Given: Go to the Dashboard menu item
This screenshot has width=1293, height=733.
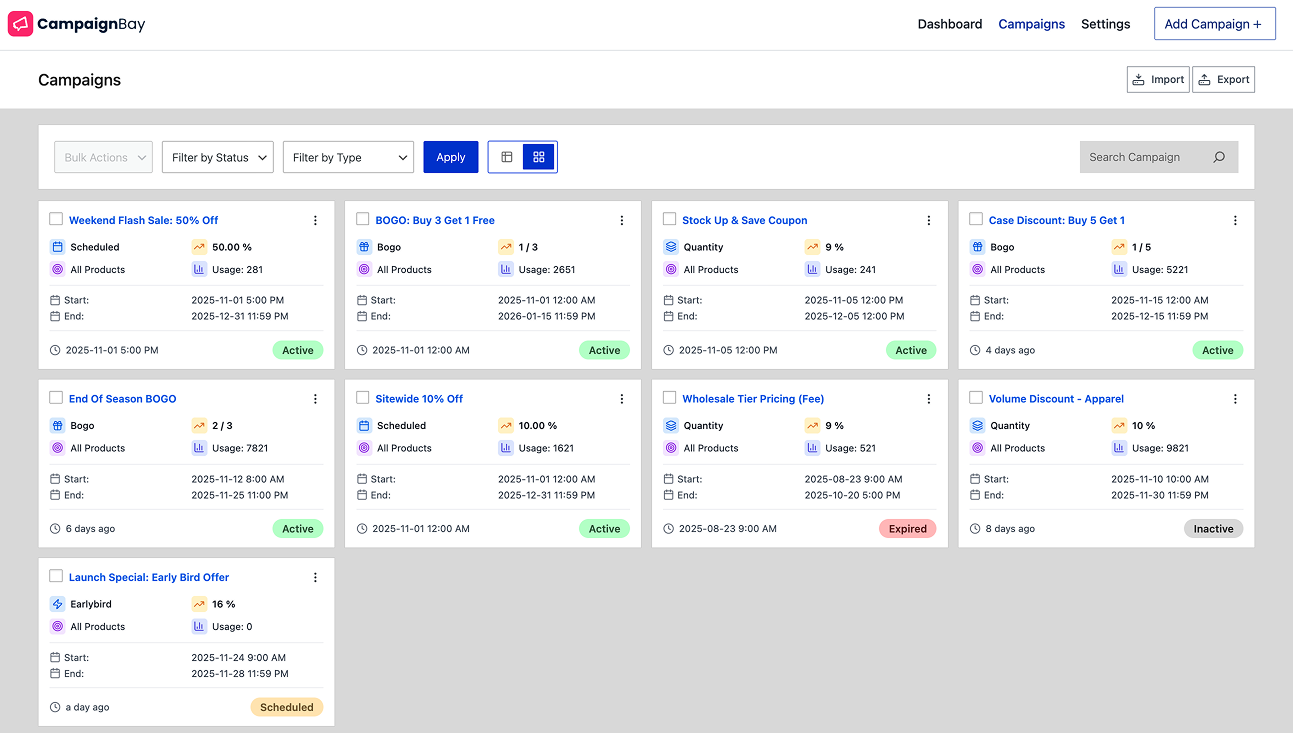Looking at the screenshot, I should pos(949,23).
